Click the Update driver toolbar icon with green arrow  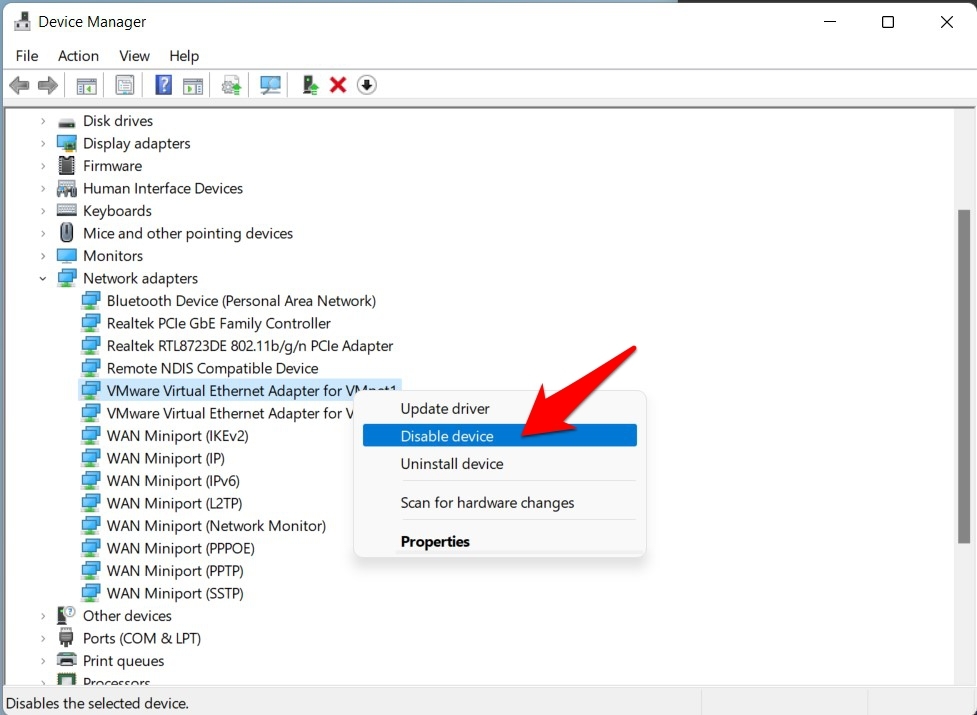pyautogui.click(x=311, y=85)
